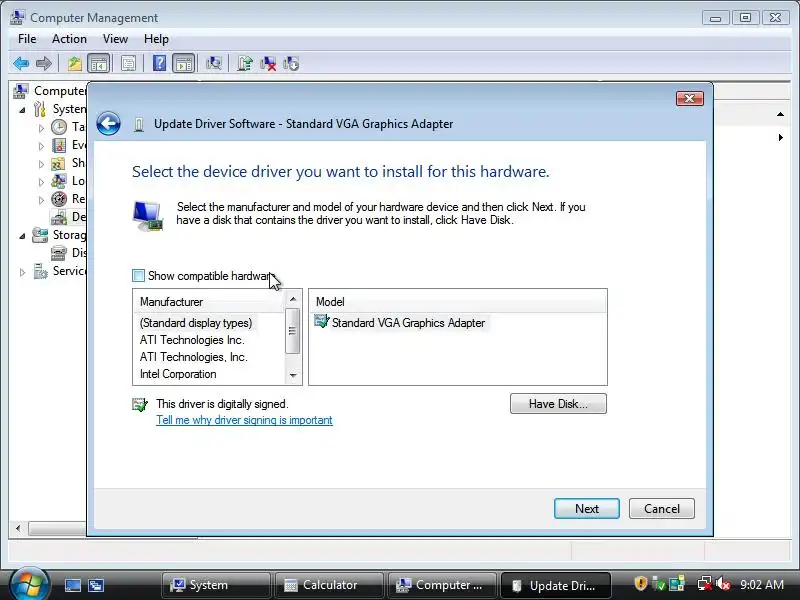Expand the Task Scheduler tree node
800x600 pixels.
(41, 128)
